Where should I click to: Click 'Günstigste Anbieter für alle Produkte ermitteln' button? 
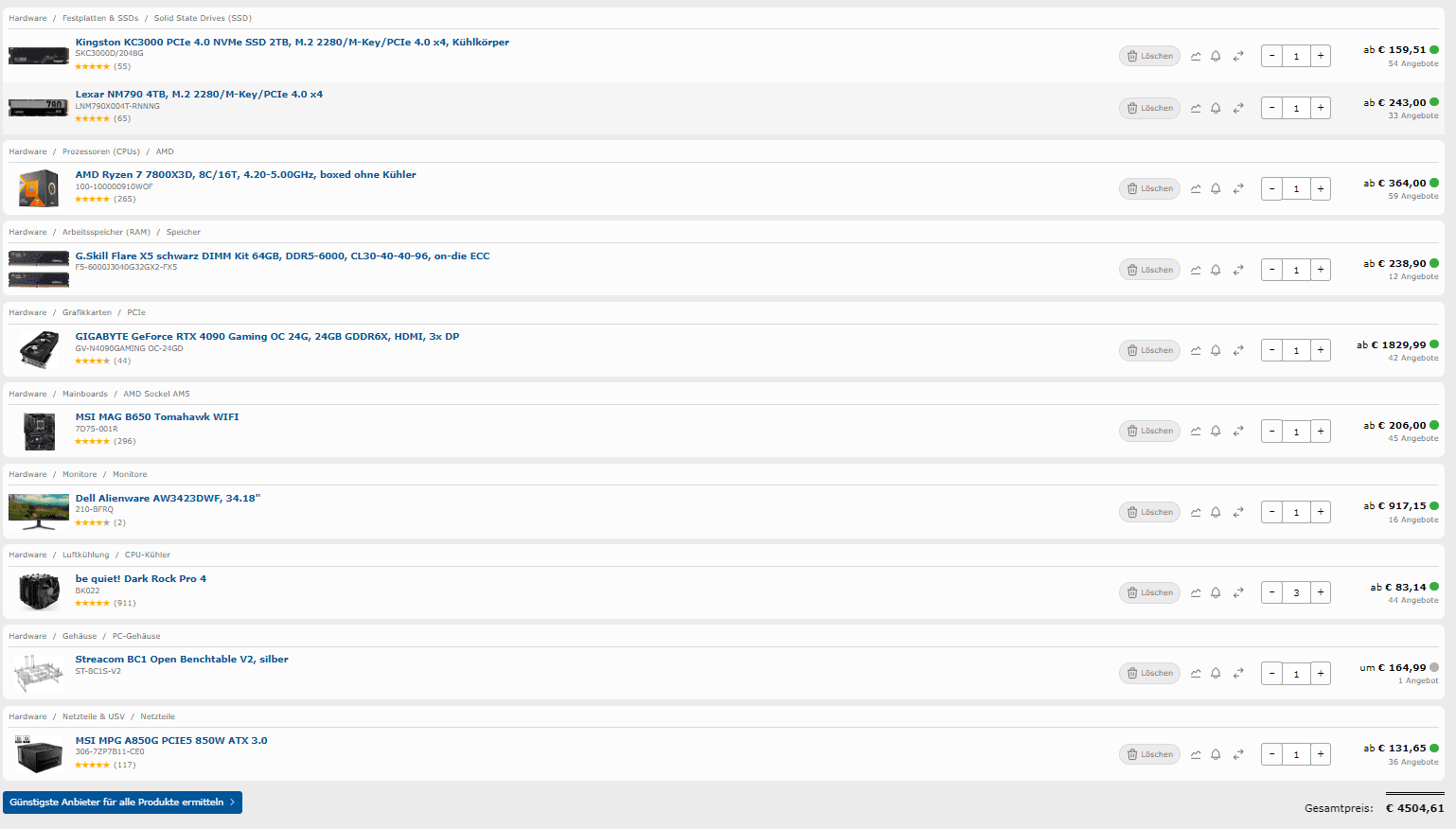click(122, 803)
